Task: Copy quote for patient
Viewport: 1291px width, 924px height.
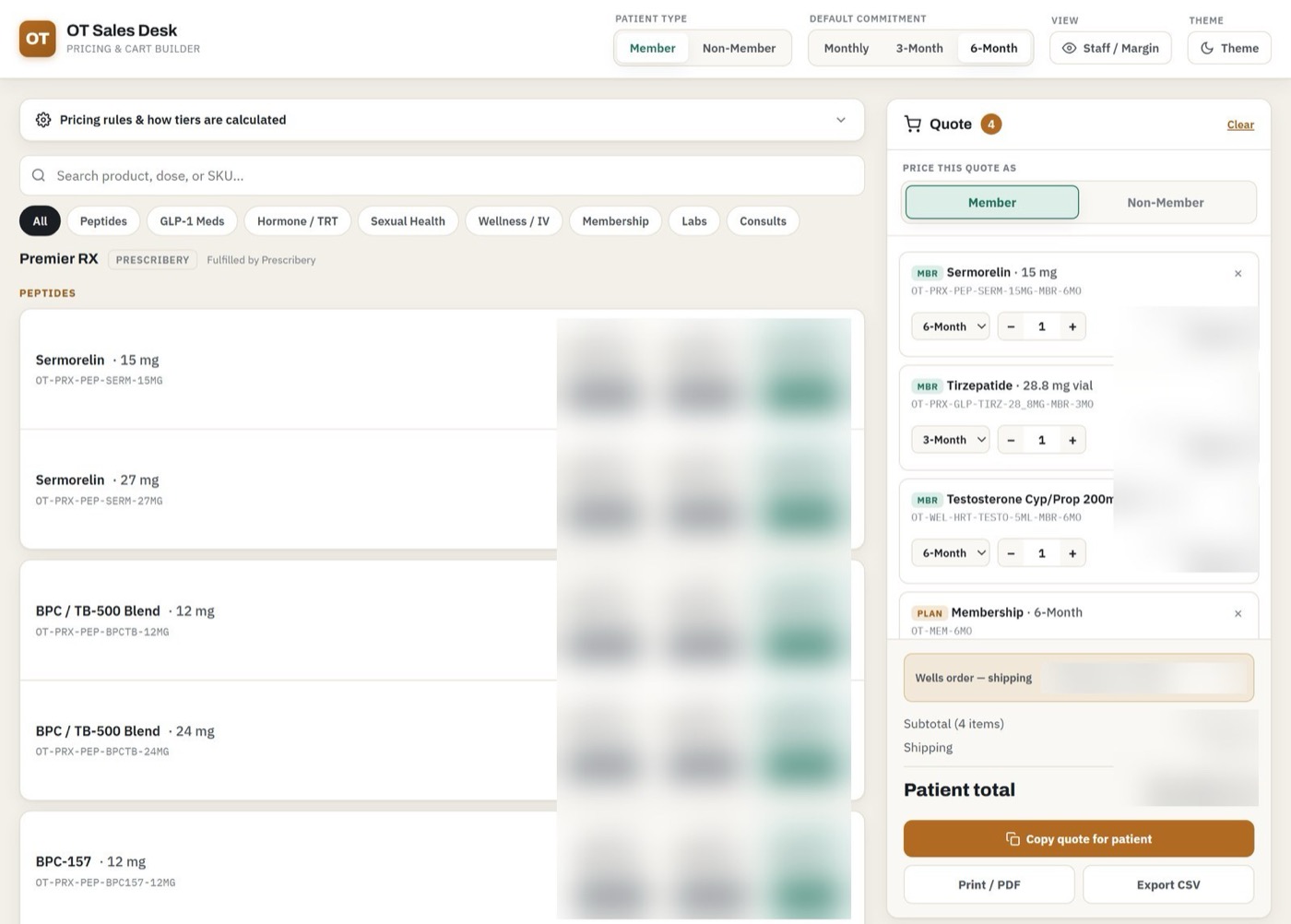Action: [1078, 838]
